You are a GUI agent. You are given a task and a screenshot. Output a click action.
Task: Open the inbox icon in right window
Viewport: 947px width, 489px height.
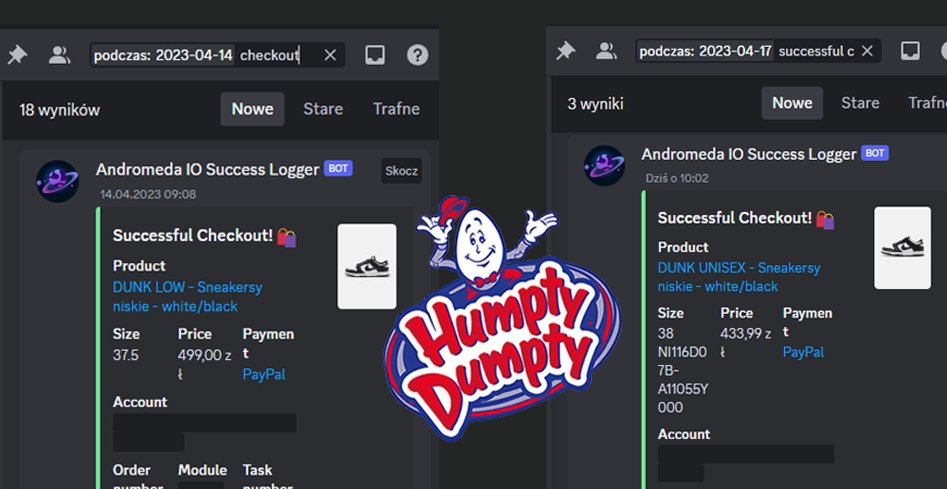pyautogui.click(x=910, y=51)
